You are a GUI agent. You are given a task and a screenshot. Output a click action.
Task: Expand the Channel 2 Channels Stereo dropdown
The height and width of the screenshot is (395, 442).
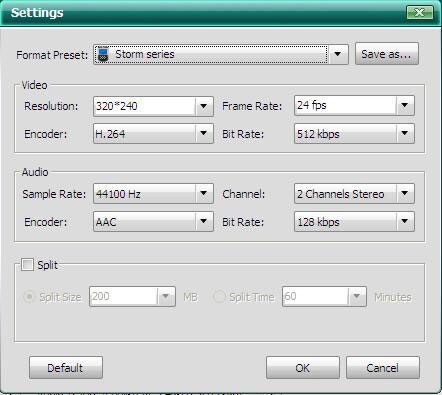[x=354, y=194]
